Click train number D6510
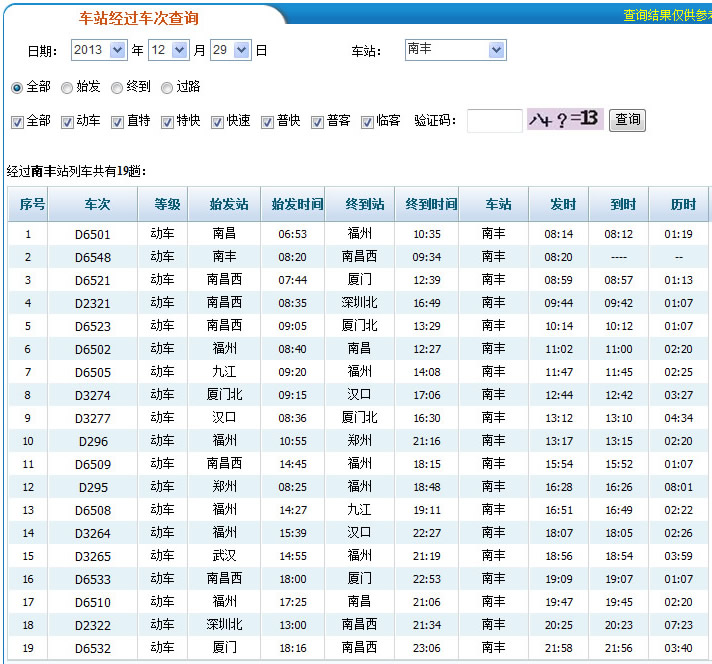 93,603
